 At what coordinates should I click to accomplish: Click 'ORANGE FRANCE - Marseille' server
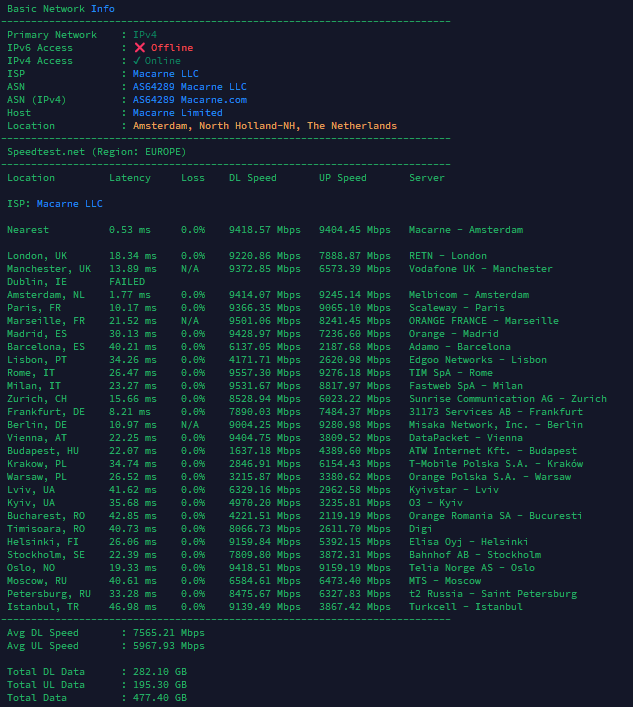[484, 321]
